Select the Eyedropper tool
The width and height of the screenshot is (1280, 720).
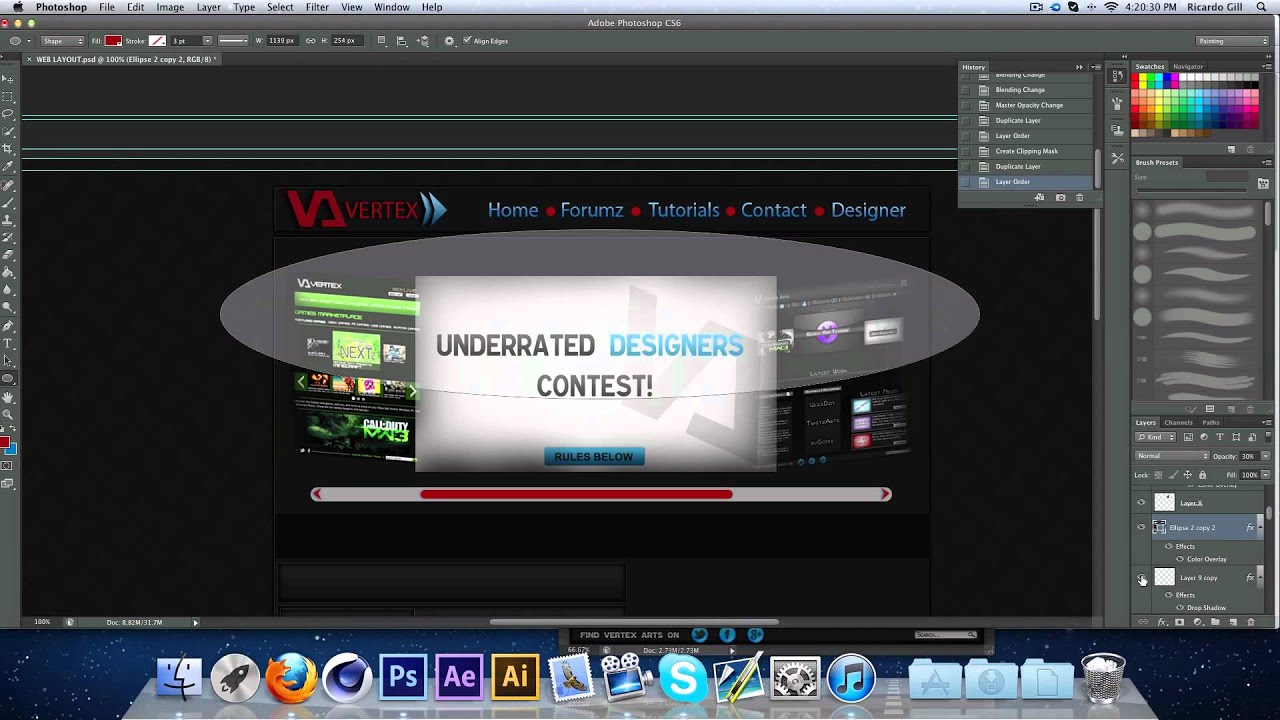8,167
